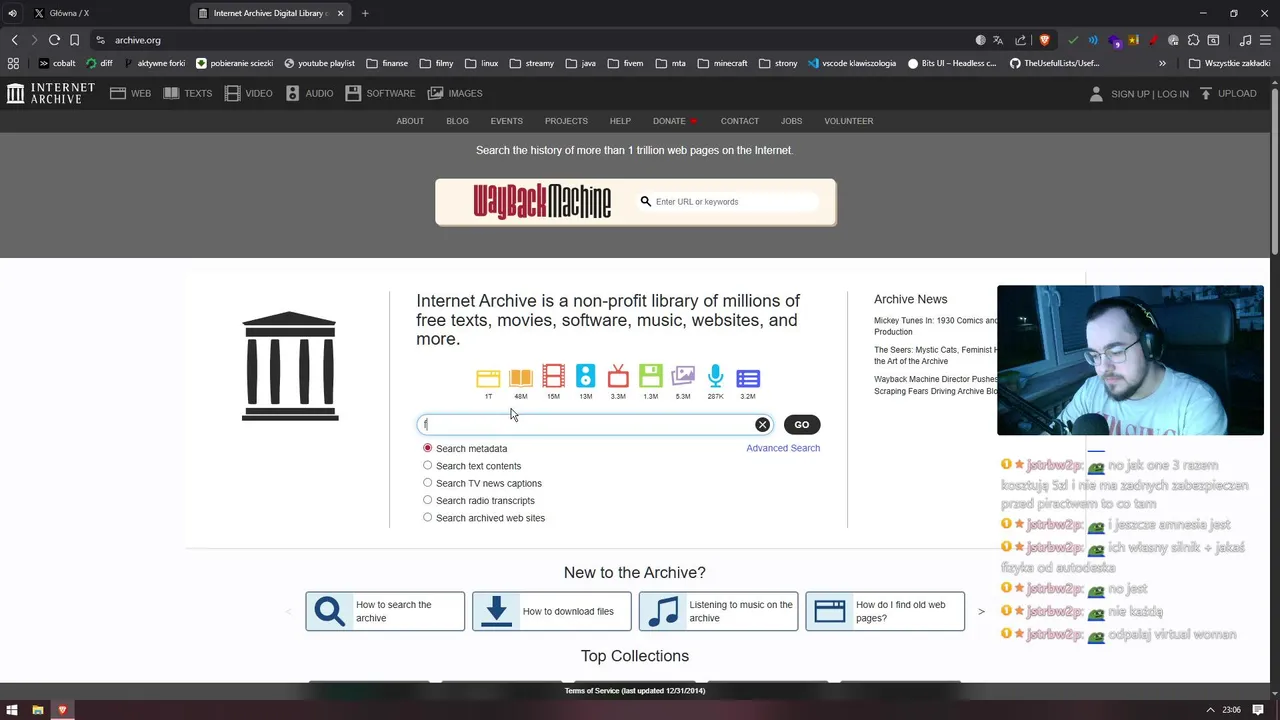The height and width of the screenshot is (720, 1280).
Task: Open the linux bookmarks folder
Action: [481, 63]
